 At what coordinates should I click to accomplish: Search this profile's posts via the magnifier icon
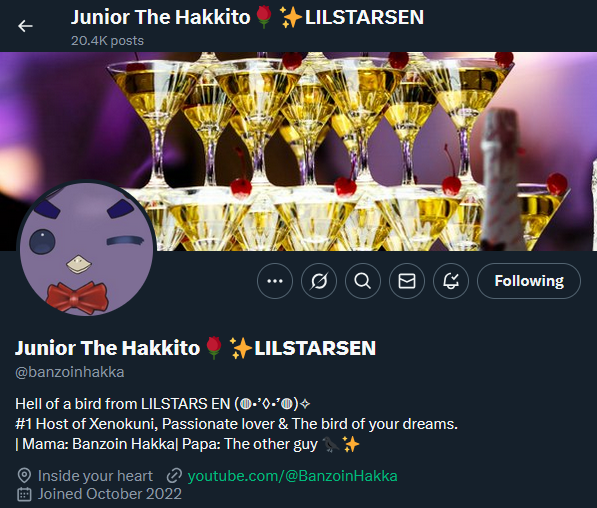363,281
